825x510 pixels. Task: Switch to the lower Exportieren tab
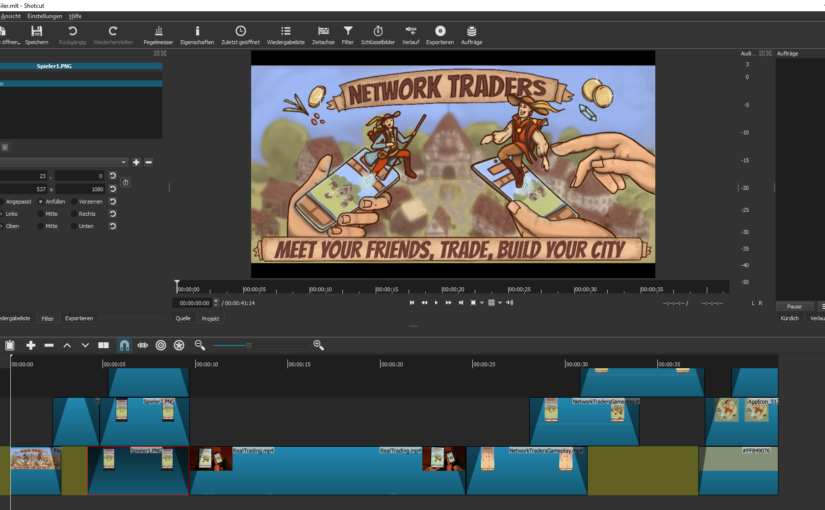pos(79,318)
